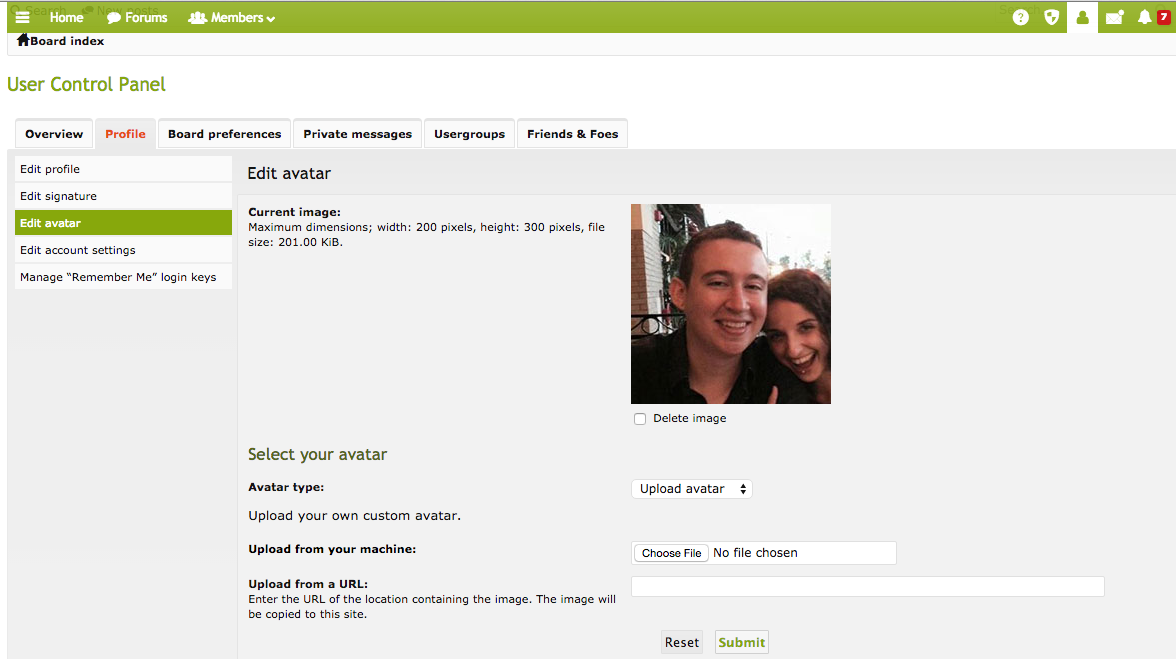Expand the Members dropdown menu
Screen dimensions: 1176x659
click(231, 17)
